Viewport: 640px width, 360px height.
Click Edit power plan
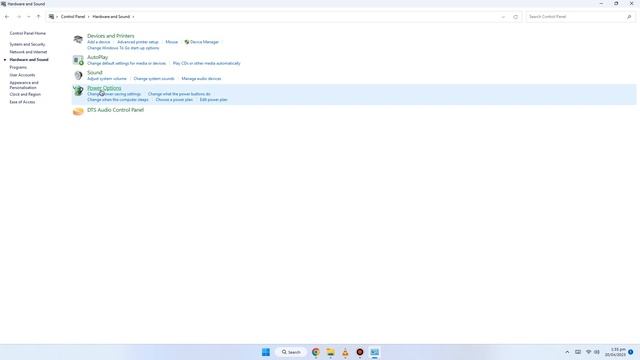tap(213, 100)
